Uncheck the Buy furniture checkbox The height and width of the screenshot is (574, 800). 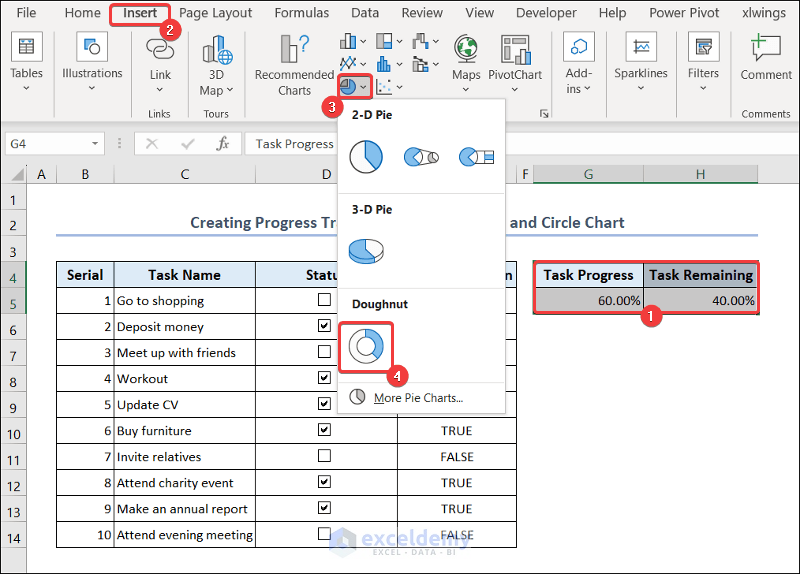point(324,430)
